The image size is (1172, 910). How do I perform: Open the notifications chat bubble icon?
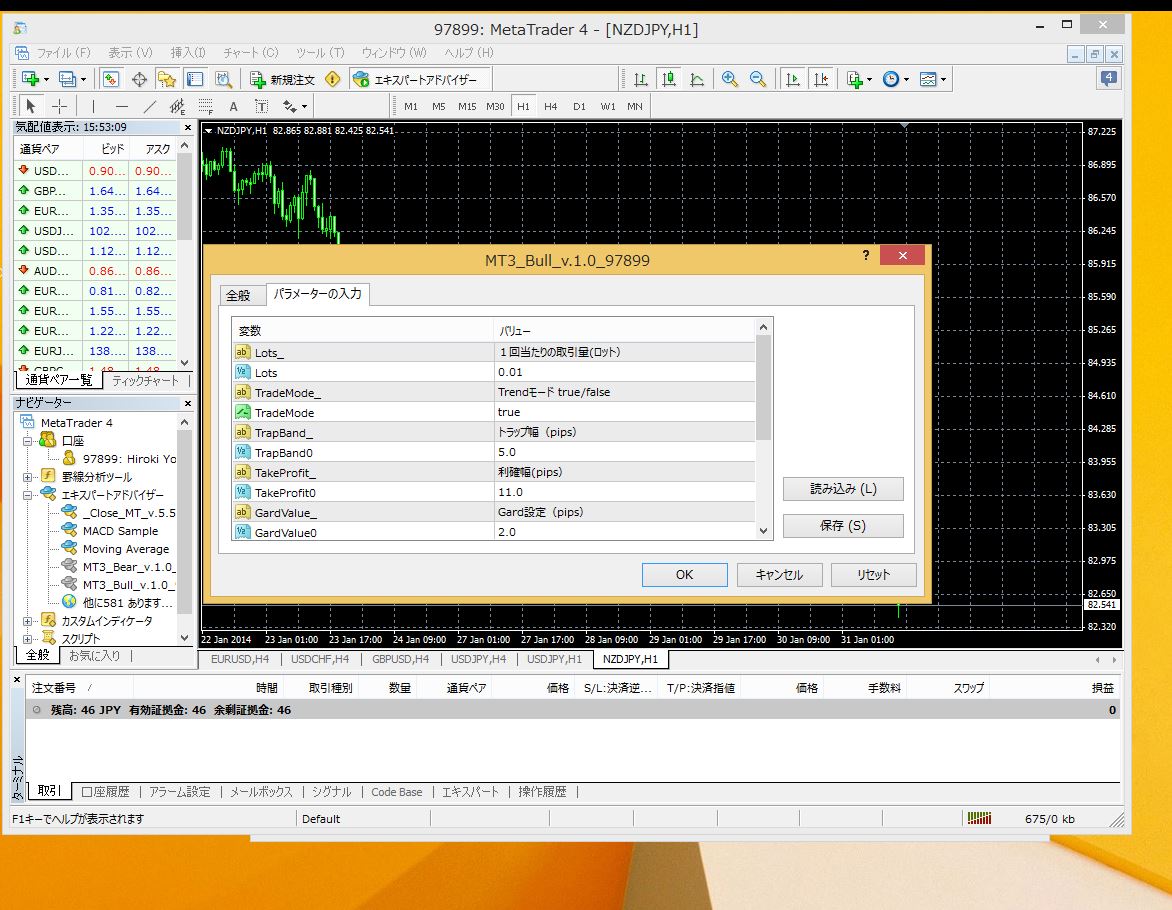click(1109, 78)
